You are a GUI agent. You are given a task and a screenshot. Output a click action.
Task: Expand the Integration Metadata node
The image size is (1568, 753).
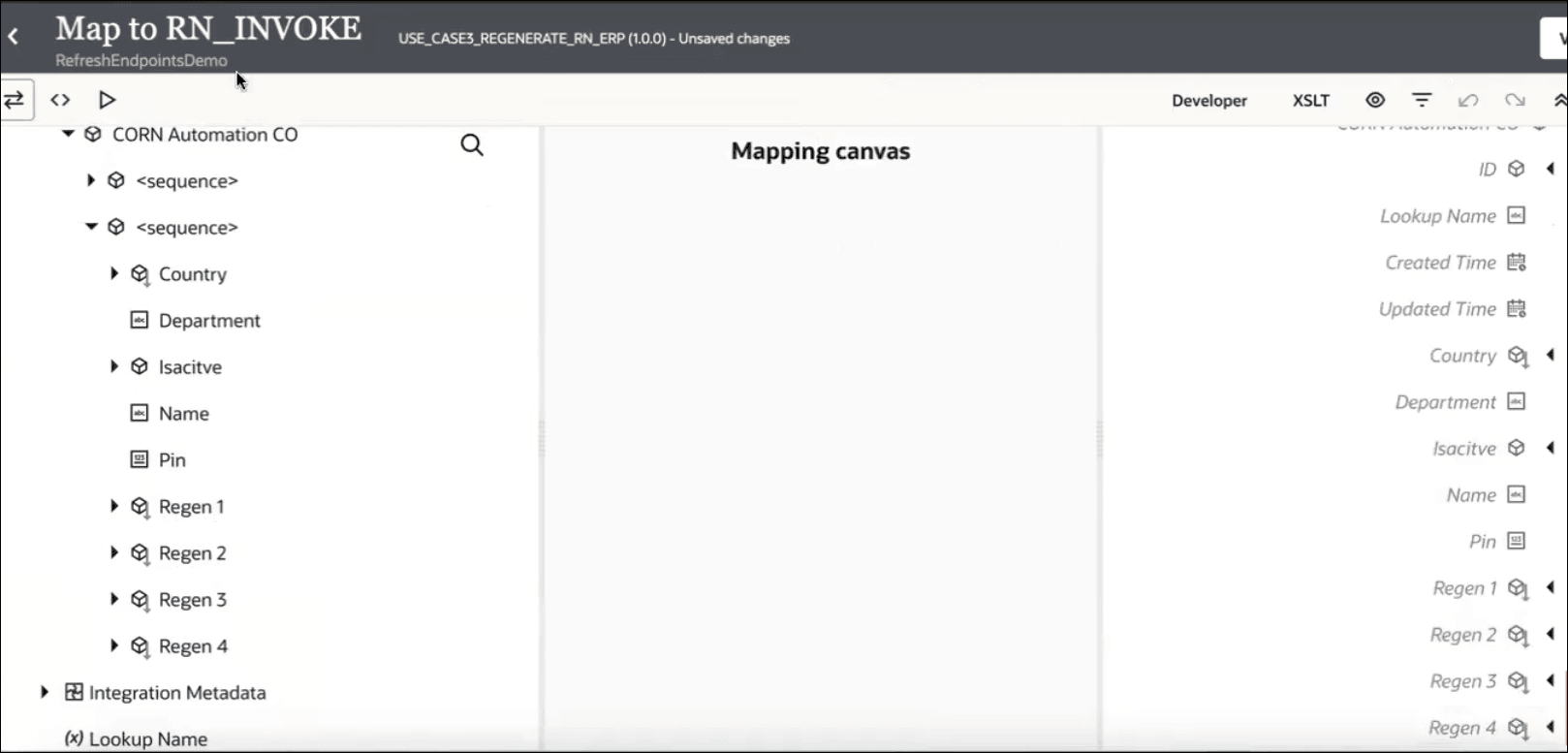(x=45, y=692)
